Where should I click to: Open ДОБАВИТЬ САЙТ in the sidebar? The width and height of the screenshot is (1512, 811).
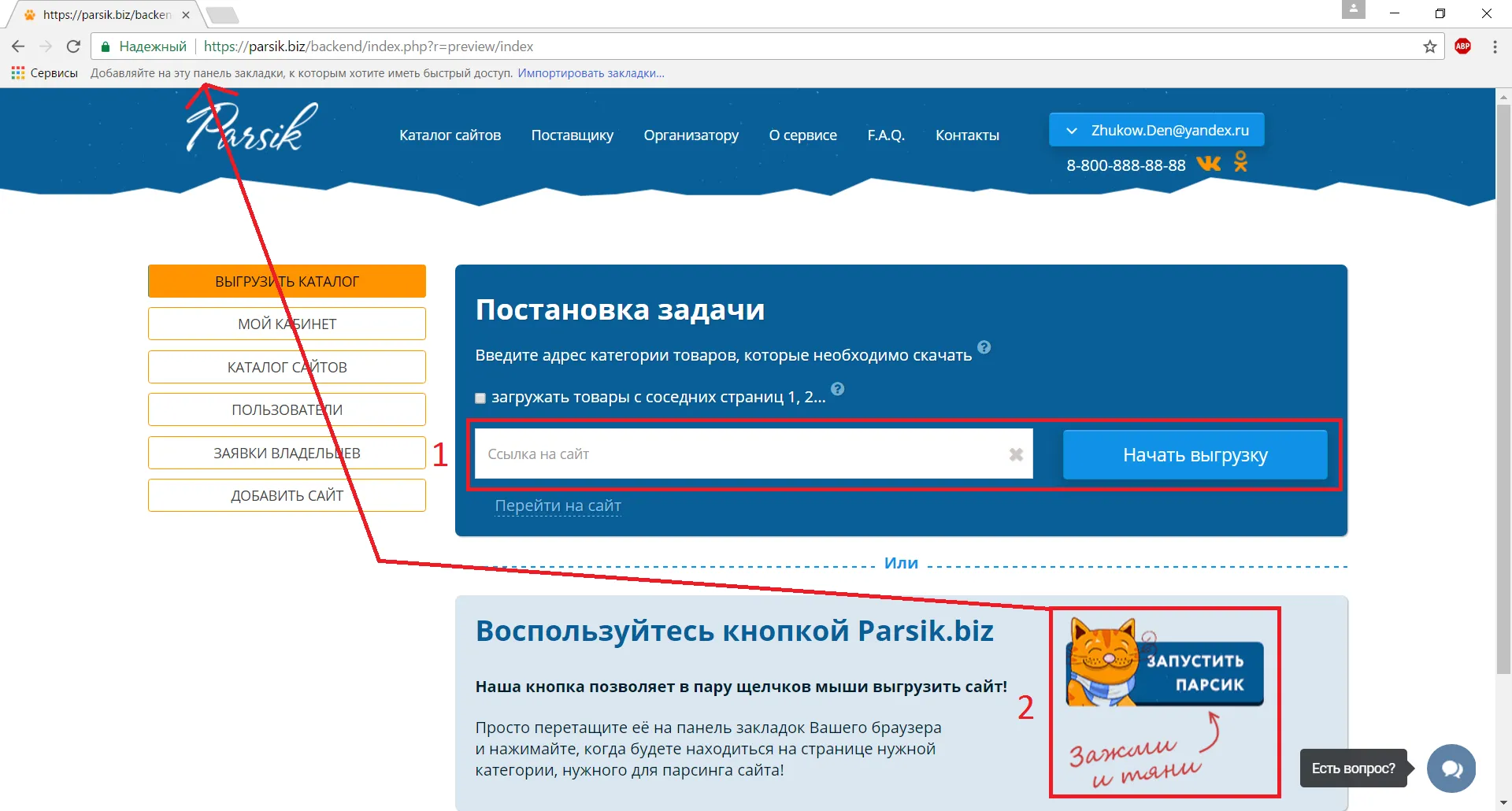pyautogui.click(x=287, y=495)
